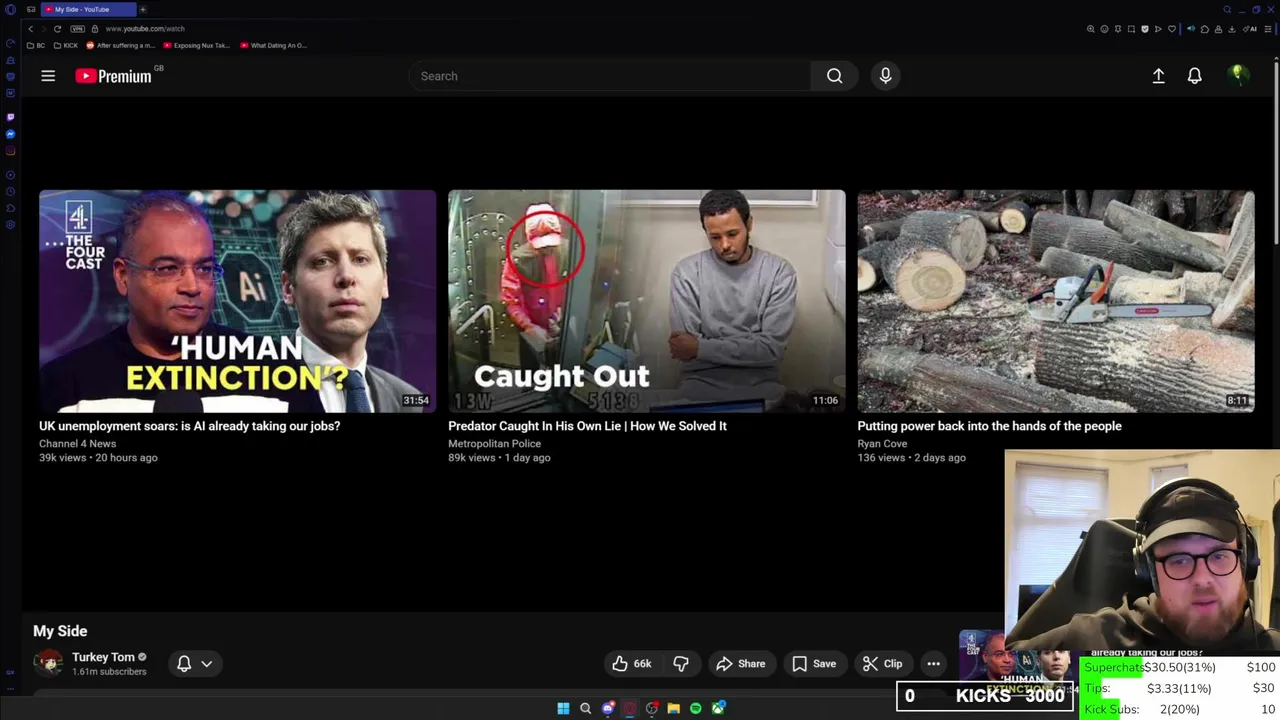
Task: Open history clock in Opera sidebar
Action: coord(11,192)
